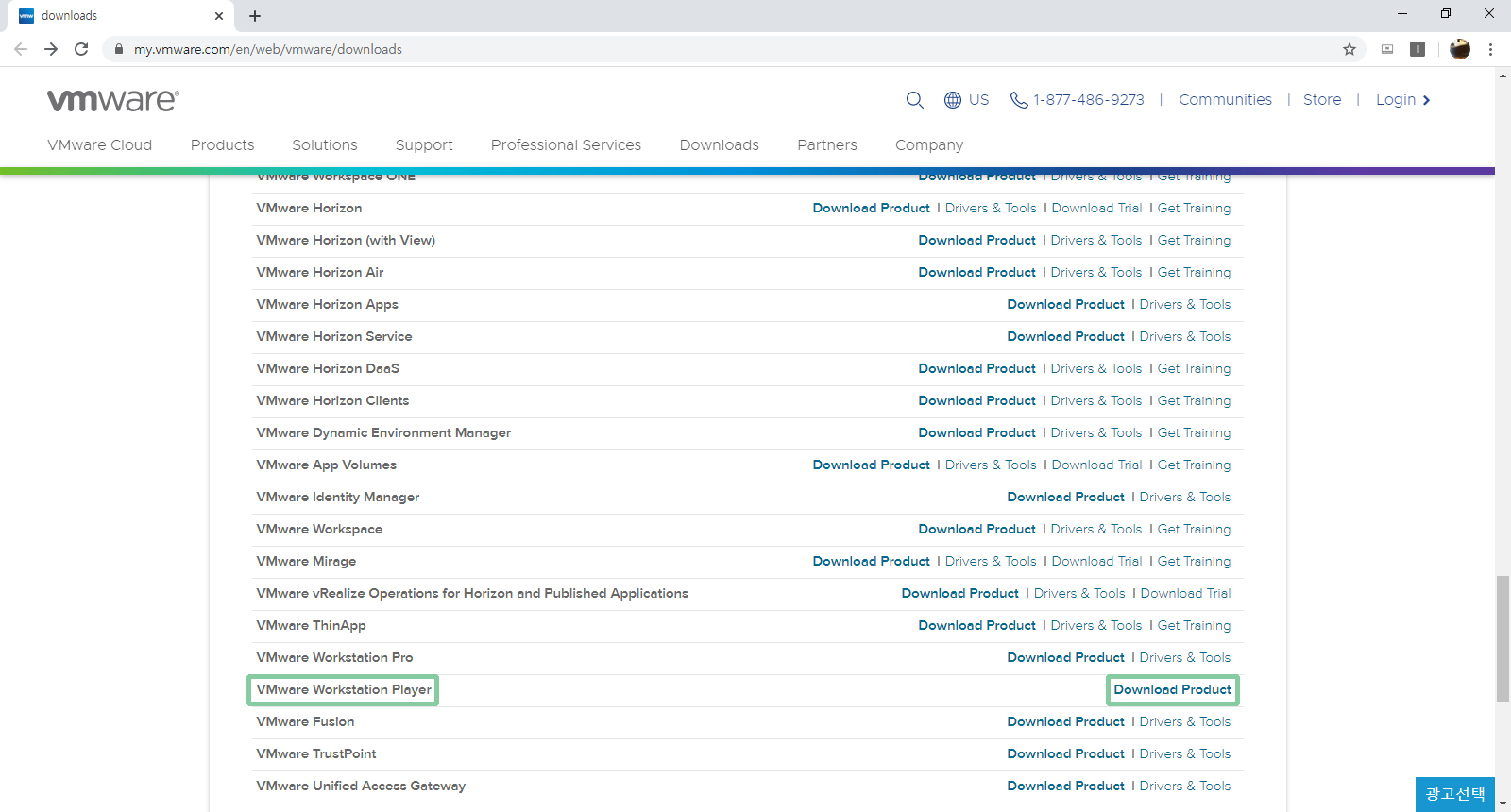Viewport: 1511px width, 812px height.
Task: Open the Store link
Action: [1322, 100]
